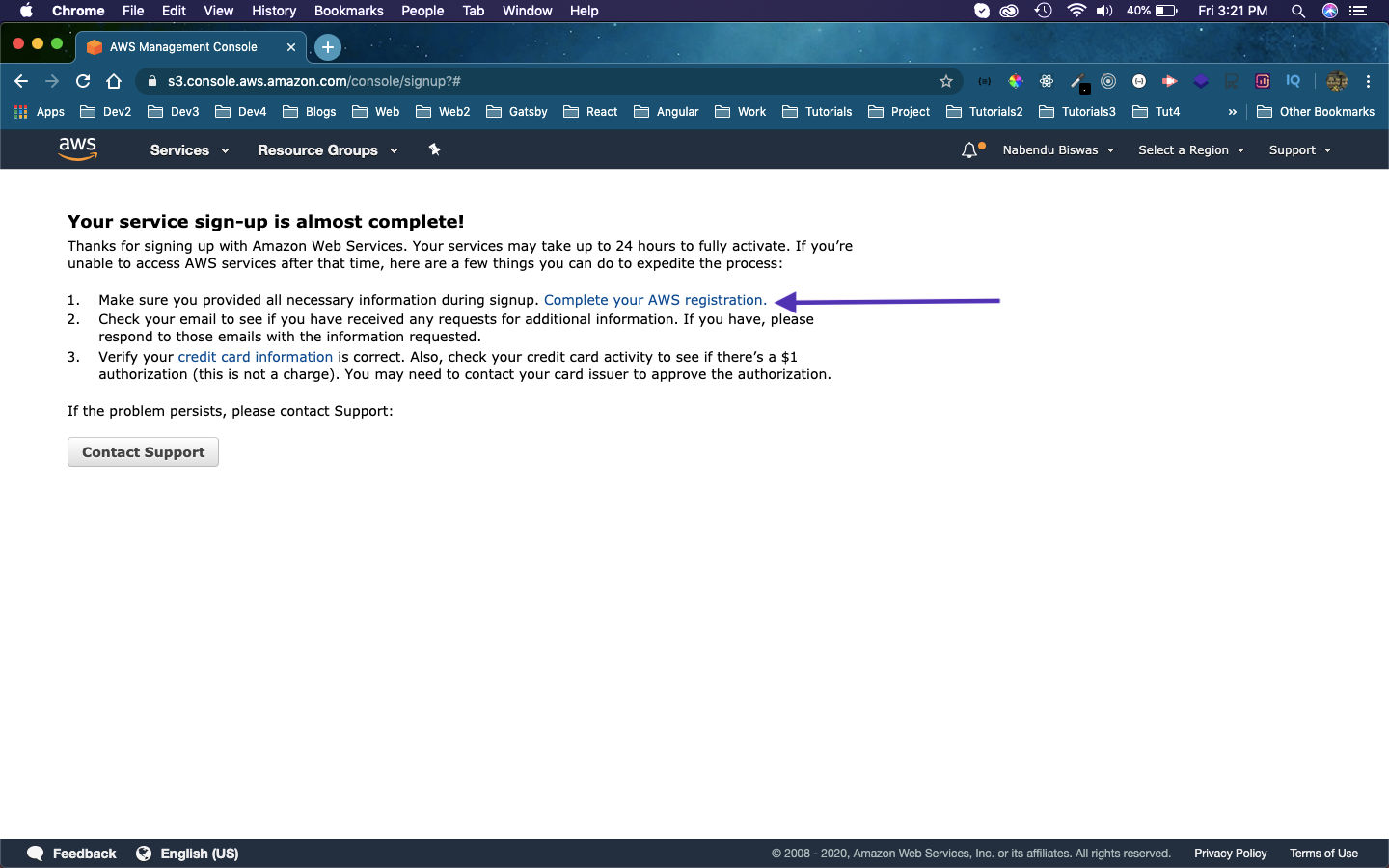Expand the Services dropdown
Screen dimensions: 1389x868
click(190, 149)
